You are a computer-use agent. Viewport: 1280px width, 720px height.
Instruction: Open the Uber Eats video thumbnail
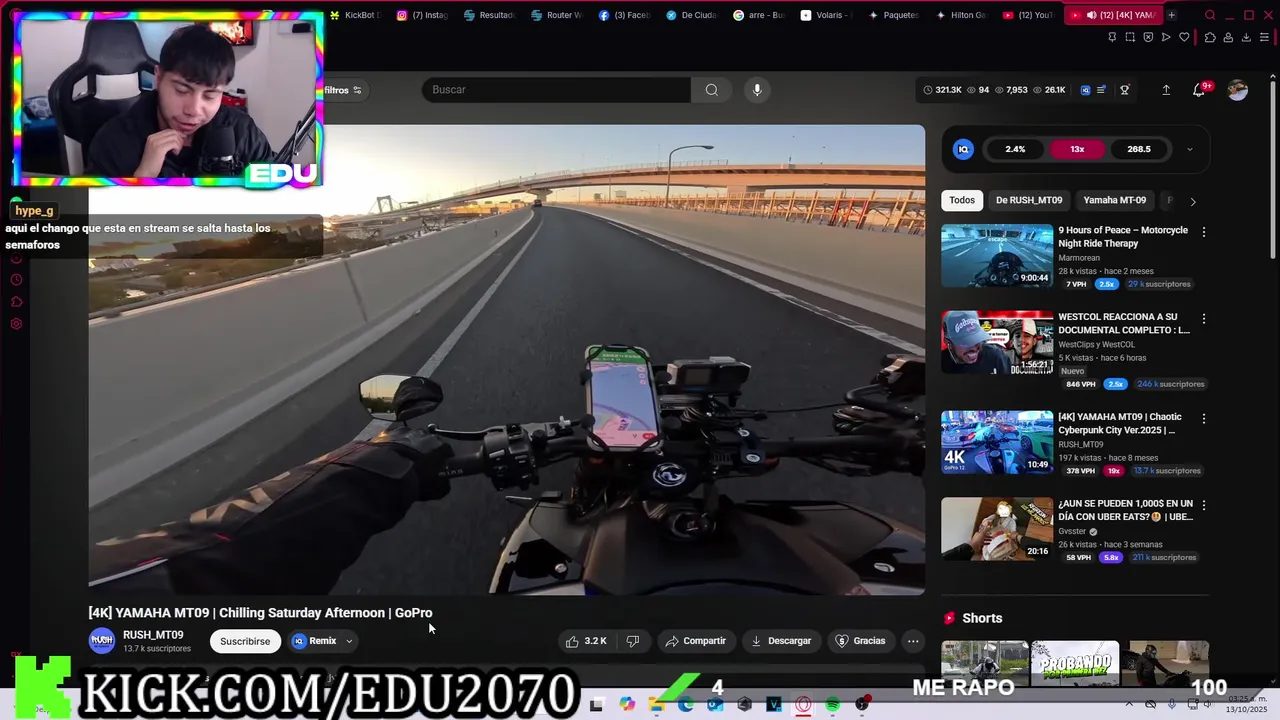(997, 529)
